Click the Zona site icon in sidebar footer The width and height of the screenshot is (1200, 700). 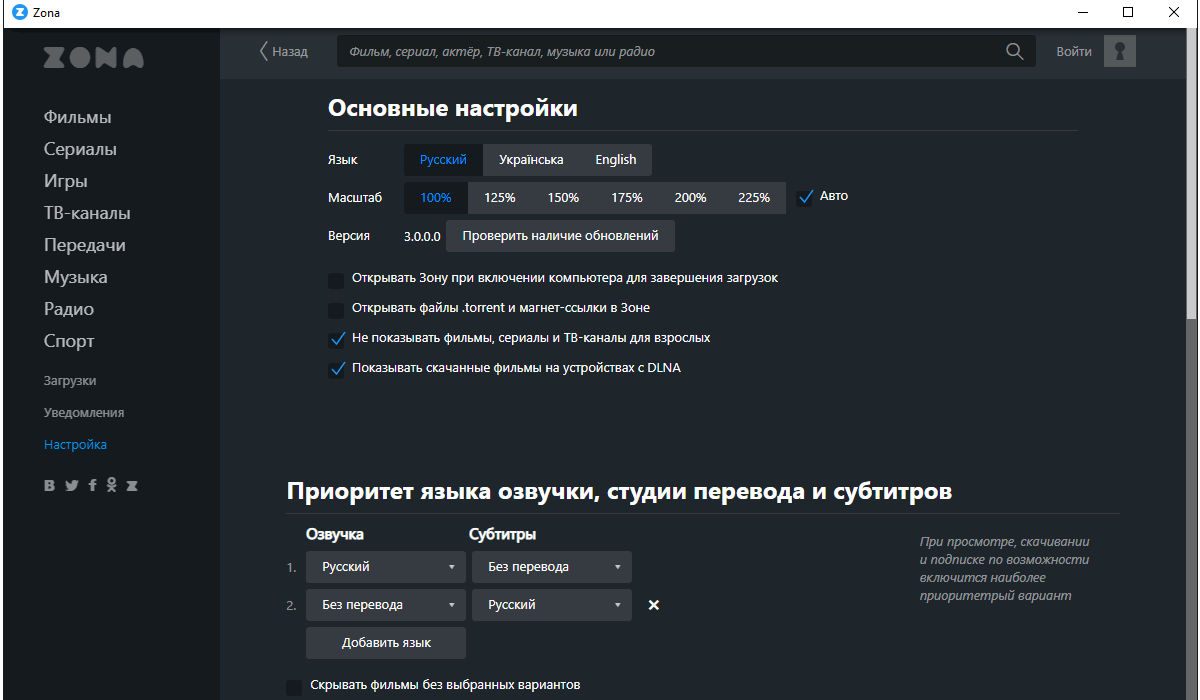point(132,486)
